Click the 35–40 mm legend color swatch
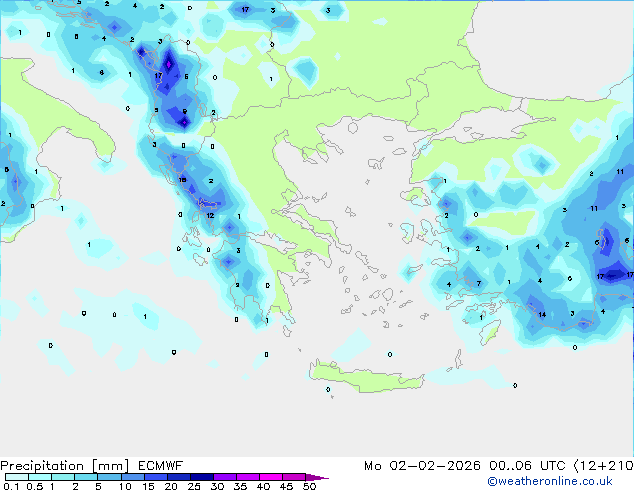634x490 pixels. tap(248, 477)
